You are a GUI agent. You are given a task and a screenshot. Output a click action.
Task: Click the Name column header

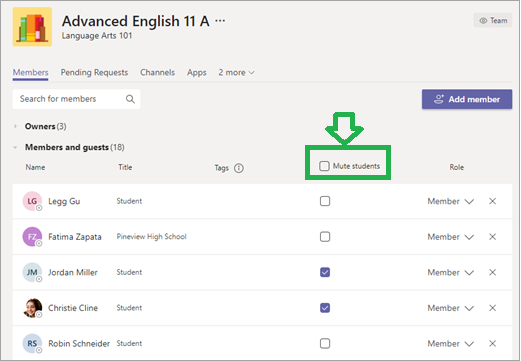coord(35,167)
